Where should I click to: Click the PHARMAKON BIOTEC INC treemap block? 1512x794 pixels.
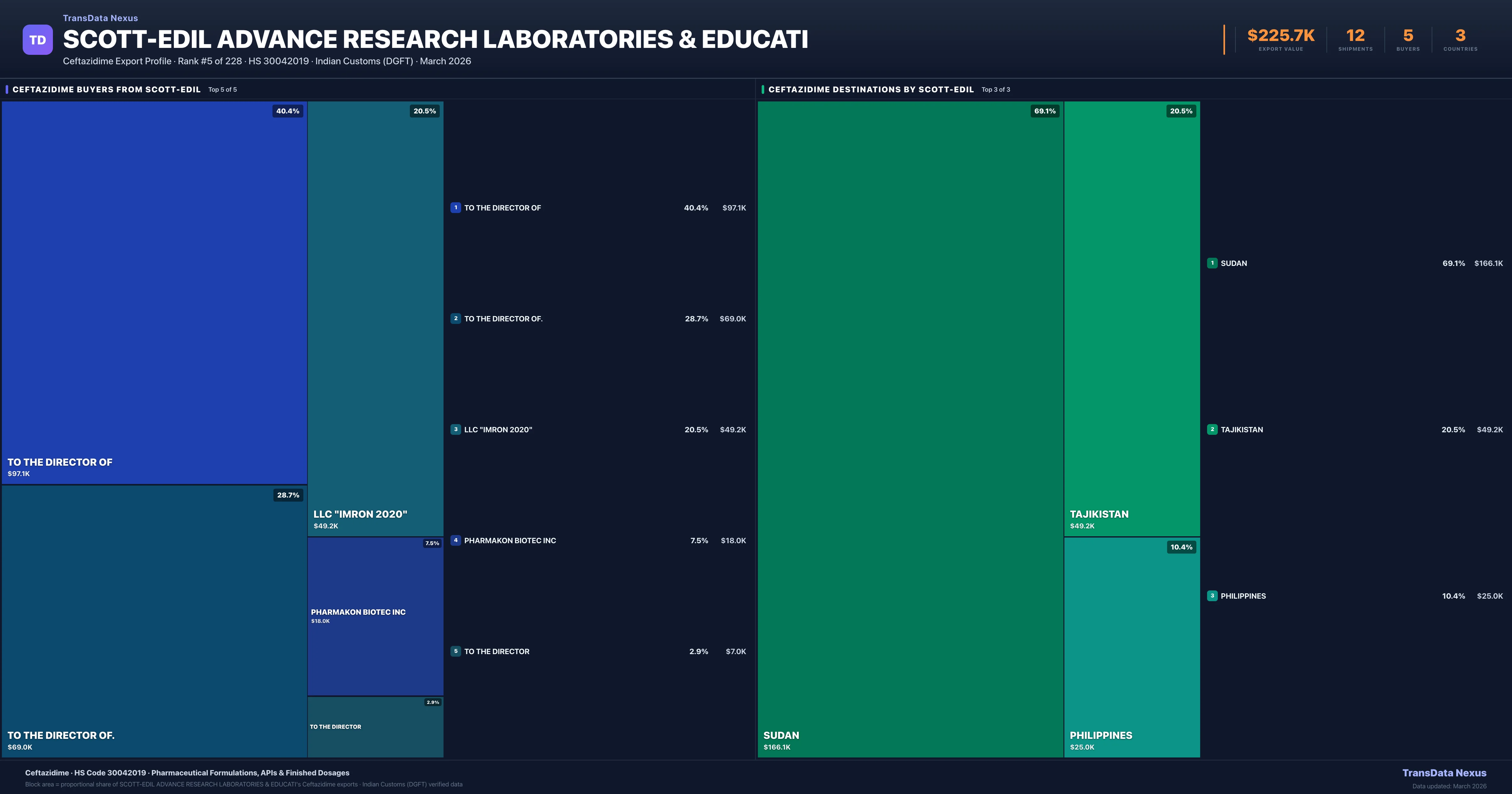pyautogui.click(x=375, y=616)
